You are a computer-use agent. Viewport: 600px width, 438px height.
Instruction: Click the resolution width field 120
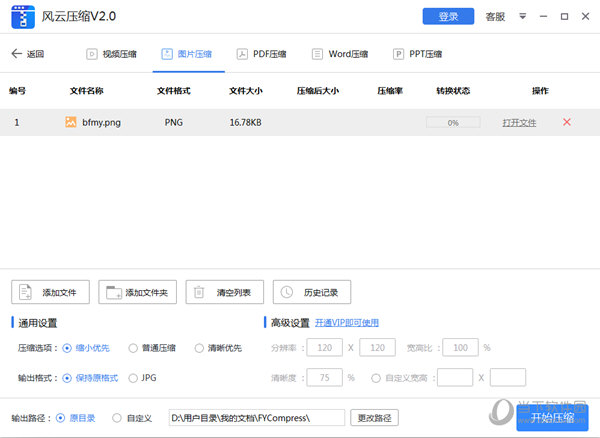pyautogui.click(x=324, y=347)
